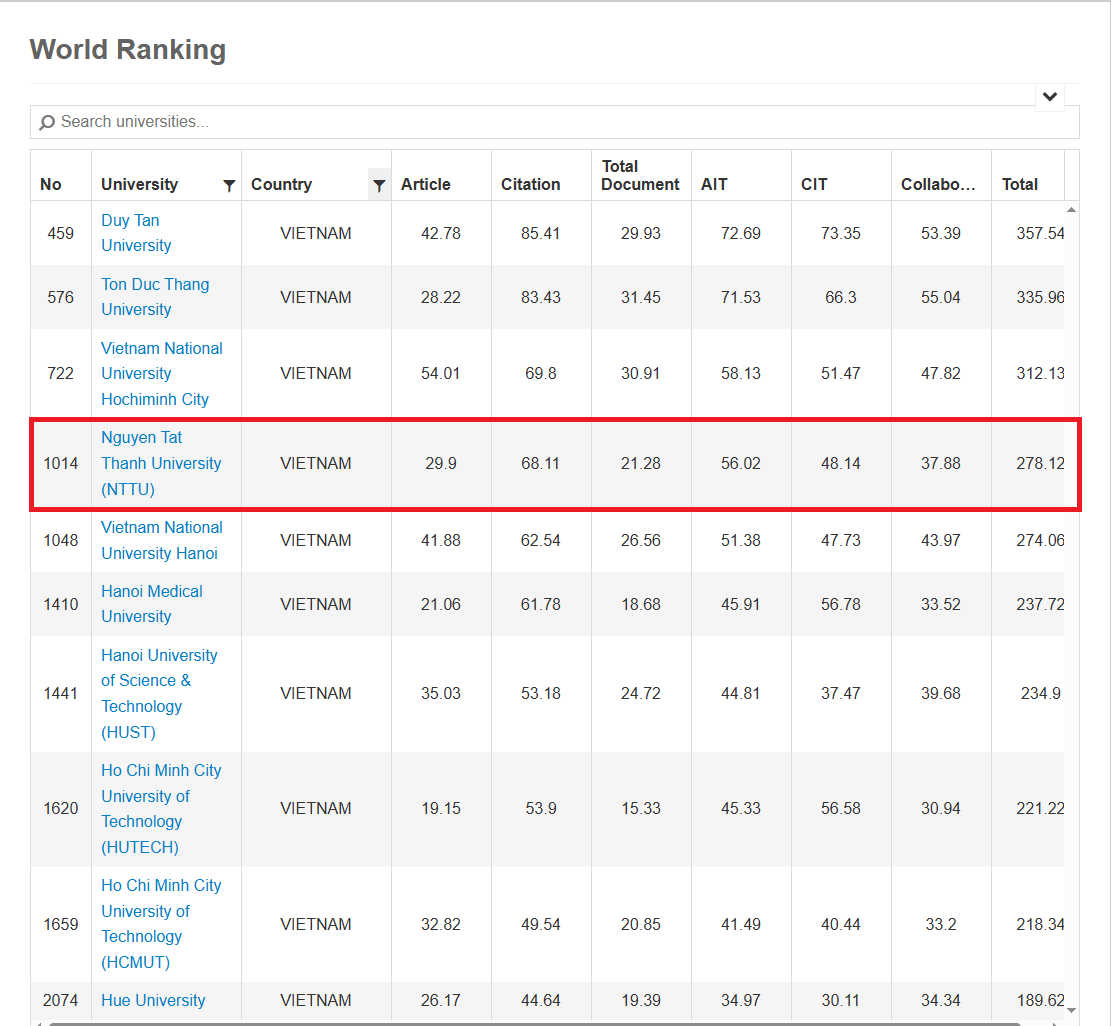Click CIT value 56.78 cell
Screen dimensions: 1111x1026
840,604
